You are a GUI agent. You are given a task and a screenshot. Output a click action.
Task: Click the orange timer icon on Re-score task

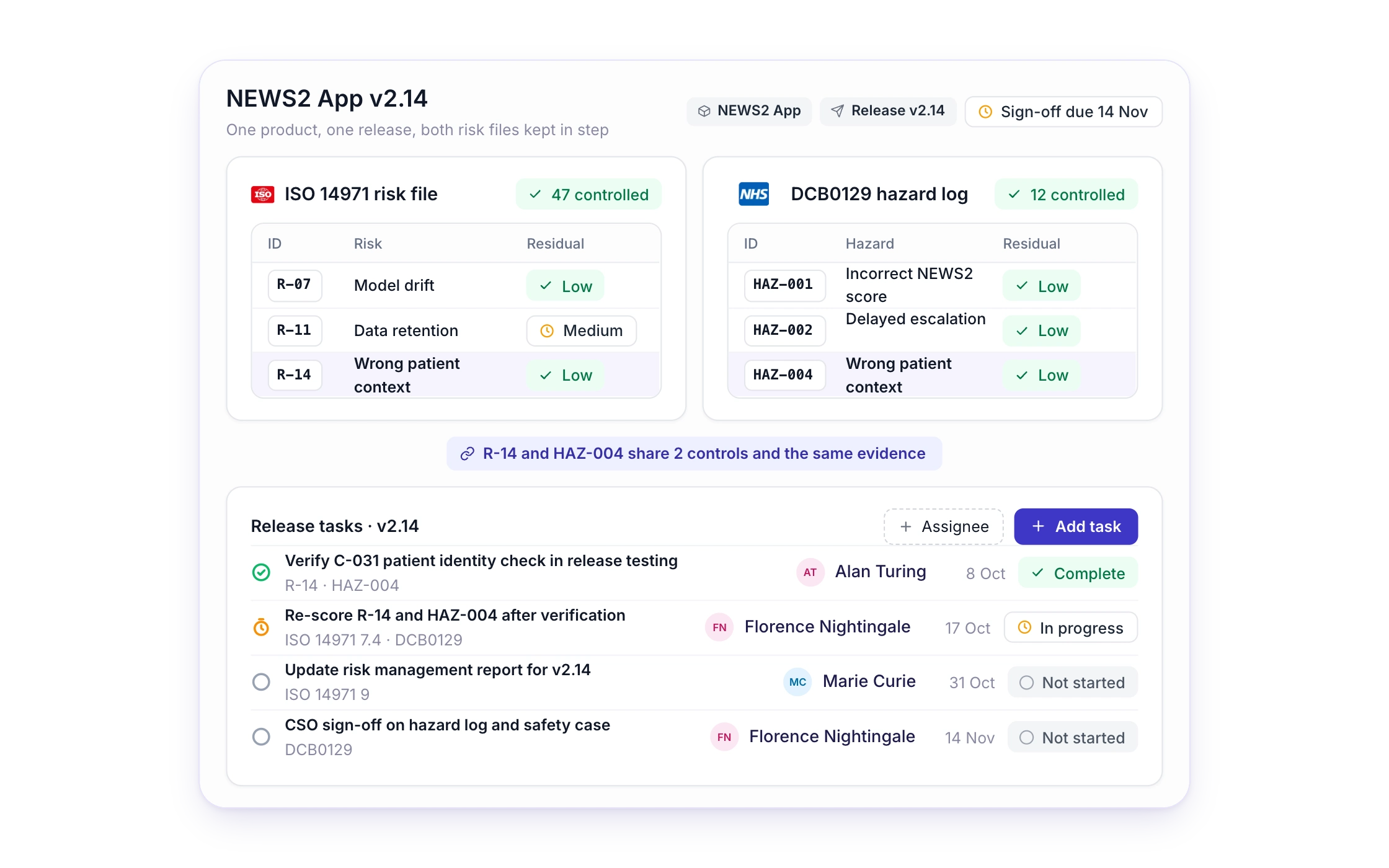pos(261,627)
